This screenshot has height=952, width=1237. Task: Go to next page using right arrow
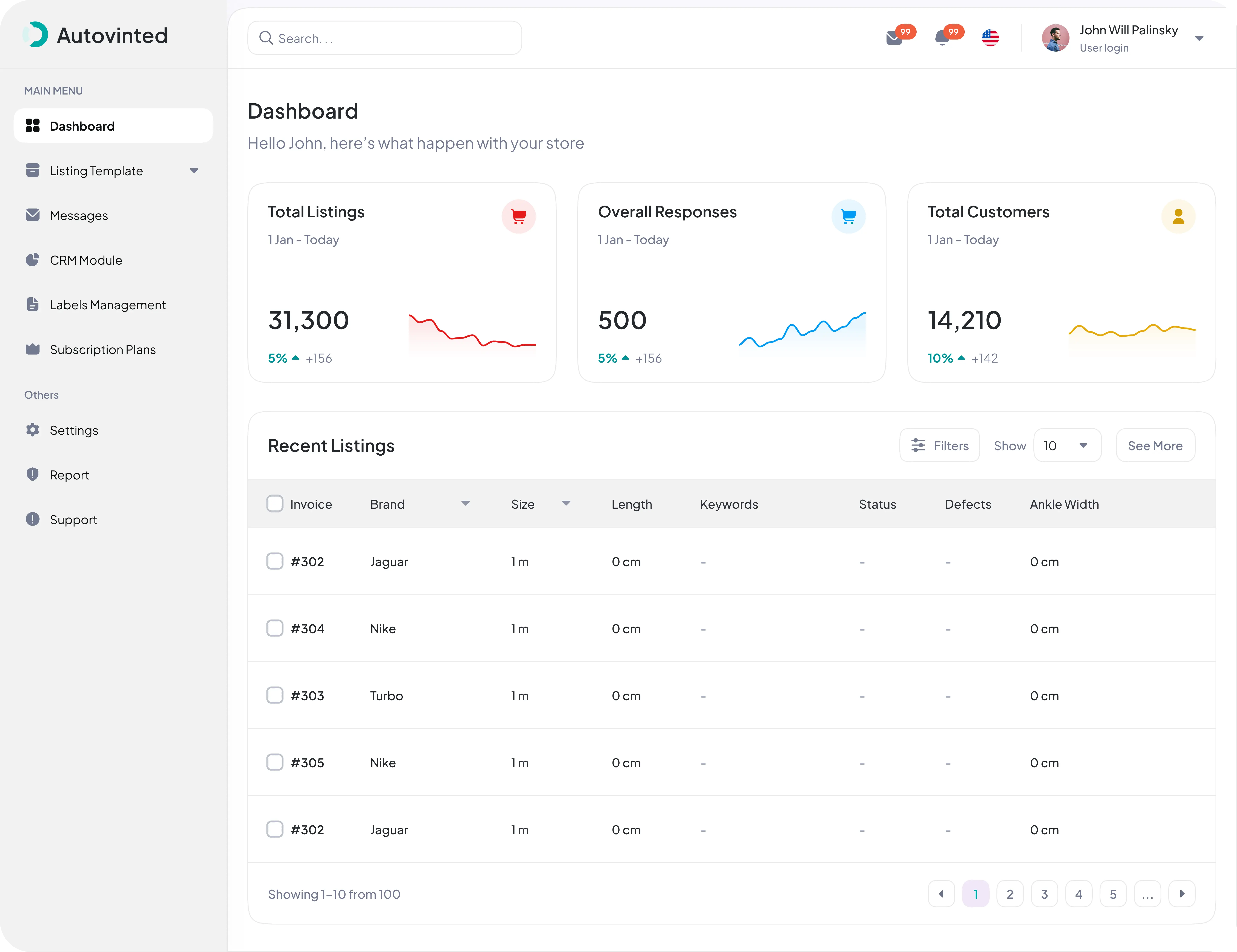[x=1182, y=894]
